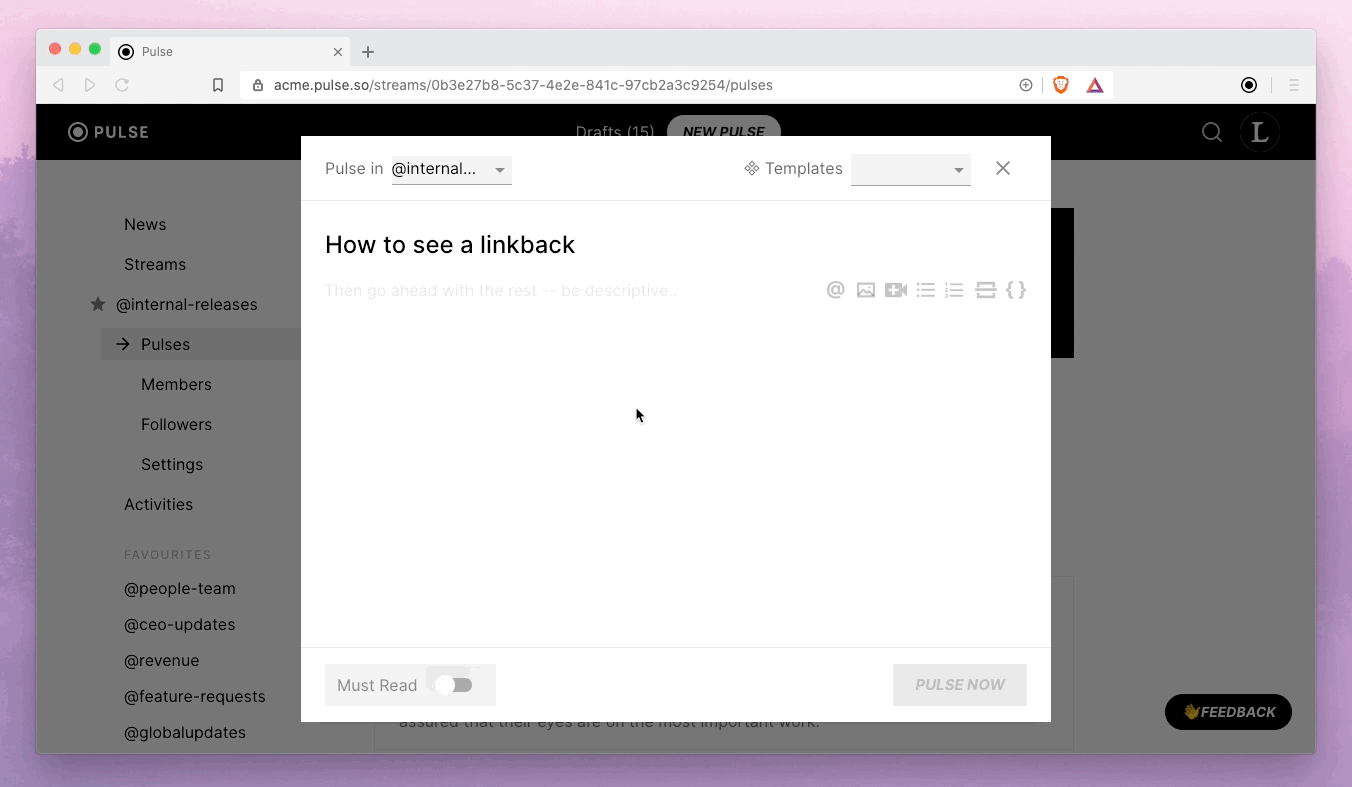Screen dimensions: 1352x787
Task: Open the user profile avatar menu
Action: (x=1260, y=132)
